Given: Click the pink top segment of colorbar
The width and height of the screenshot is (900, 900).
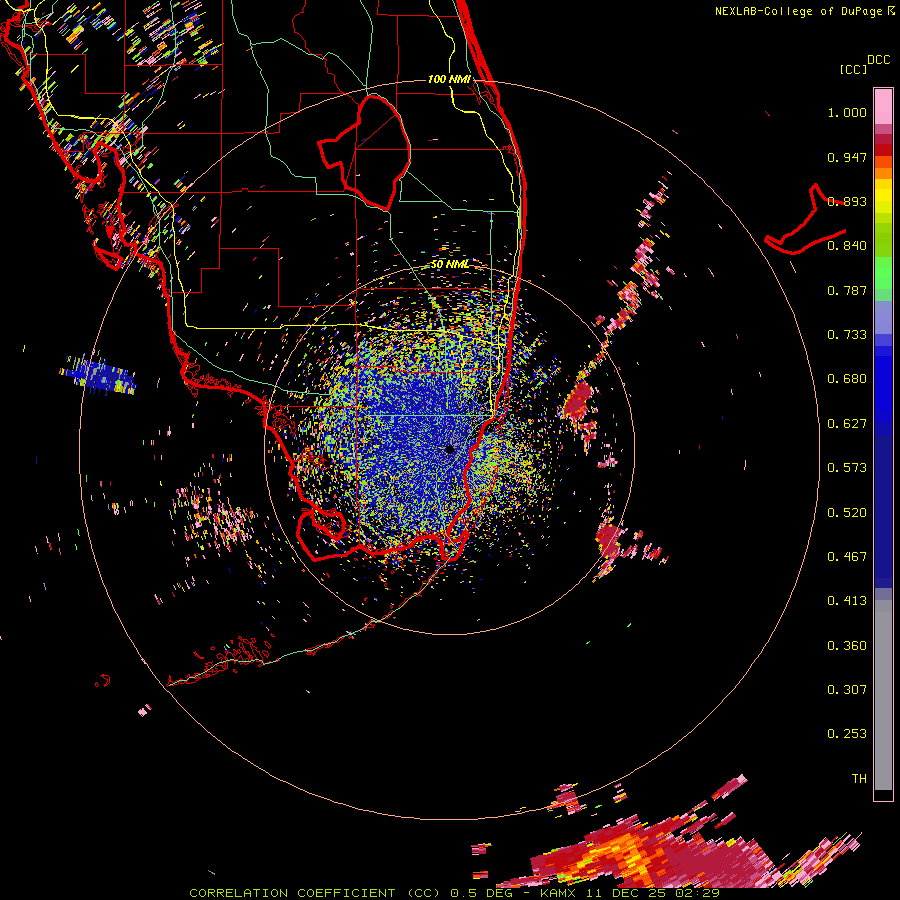Looking at the screenshot, I should (883, 107).
